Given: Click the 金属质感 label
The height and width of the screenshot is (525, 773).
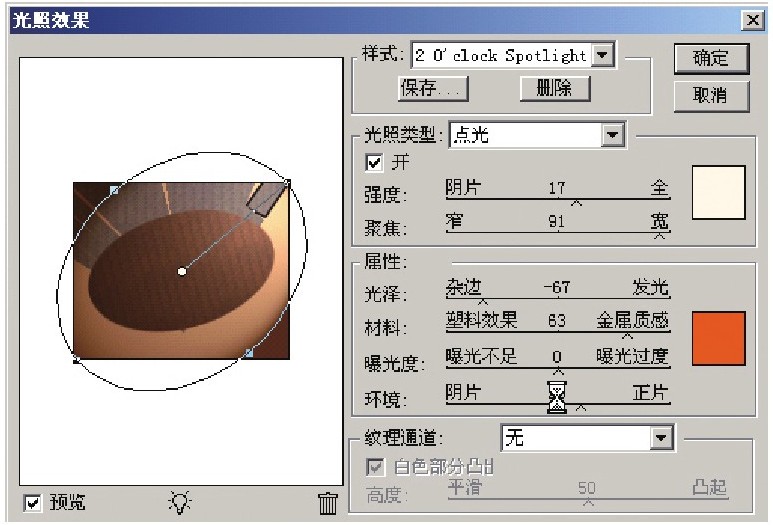Looking at the screenshot, I should point(632,320).
